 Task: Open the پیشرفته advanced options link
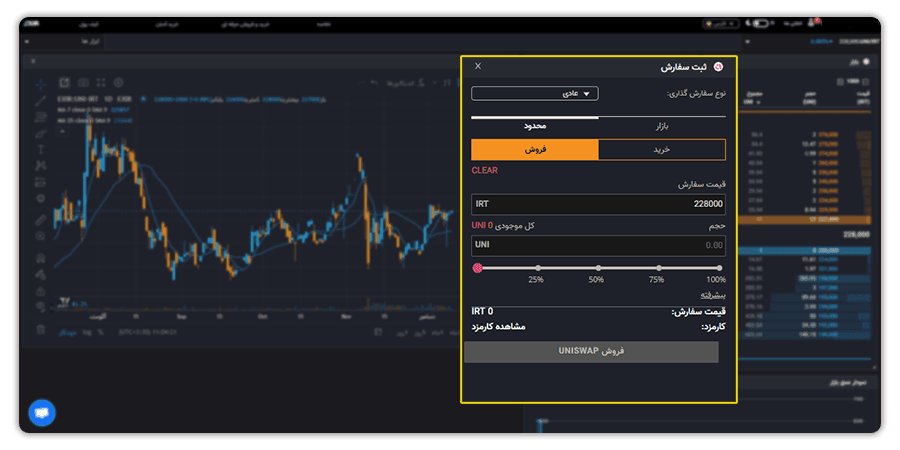pos(712,295)
